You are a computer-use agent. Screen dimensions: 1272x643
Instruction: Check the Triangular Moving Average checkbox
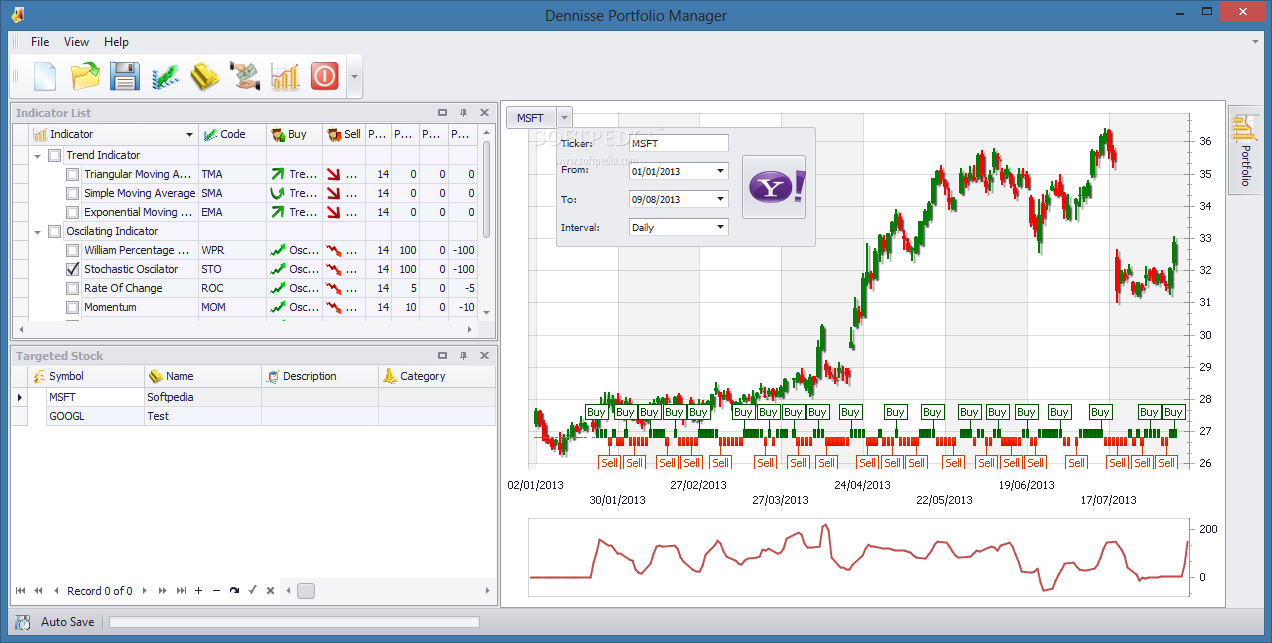72,174
